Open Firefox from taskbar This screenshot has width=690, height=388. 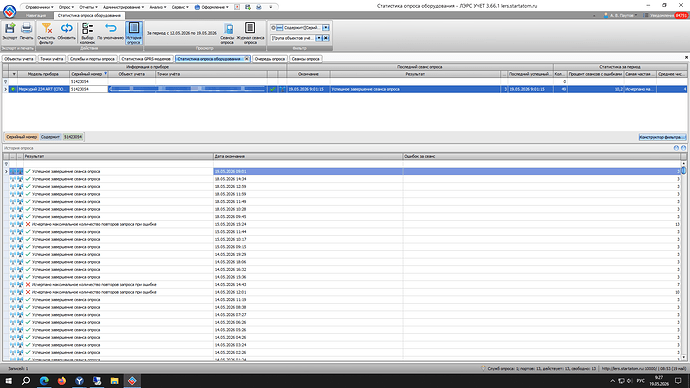click(62, 381)
